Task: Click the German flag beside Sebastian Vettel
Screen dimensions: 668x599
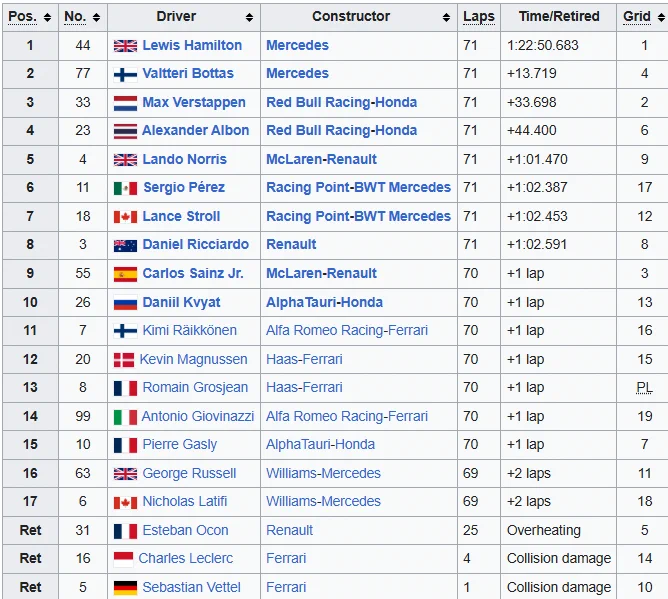Action: coord(125,587)
